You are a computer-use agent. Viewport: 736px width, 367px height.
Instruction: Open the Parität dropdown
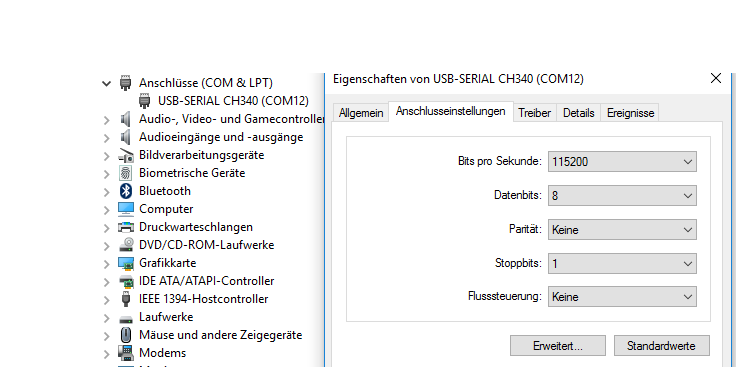pos(622,229)
